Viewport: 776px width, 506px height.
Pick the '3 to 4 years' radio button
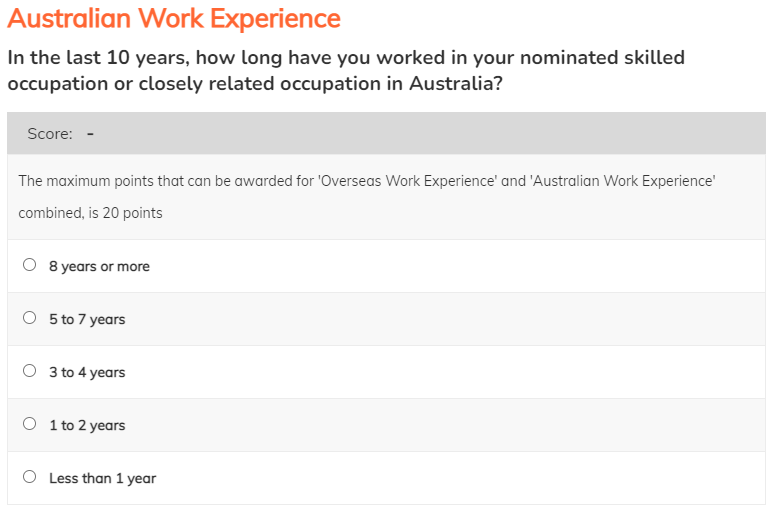coord(30,372)
